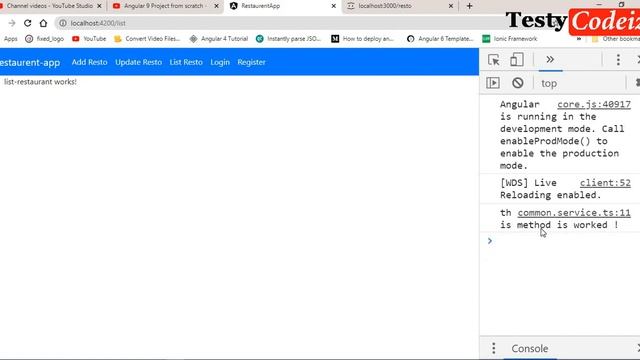640x360 pixels.
Task: Open the Login nav link
Action: click(220, 62)
